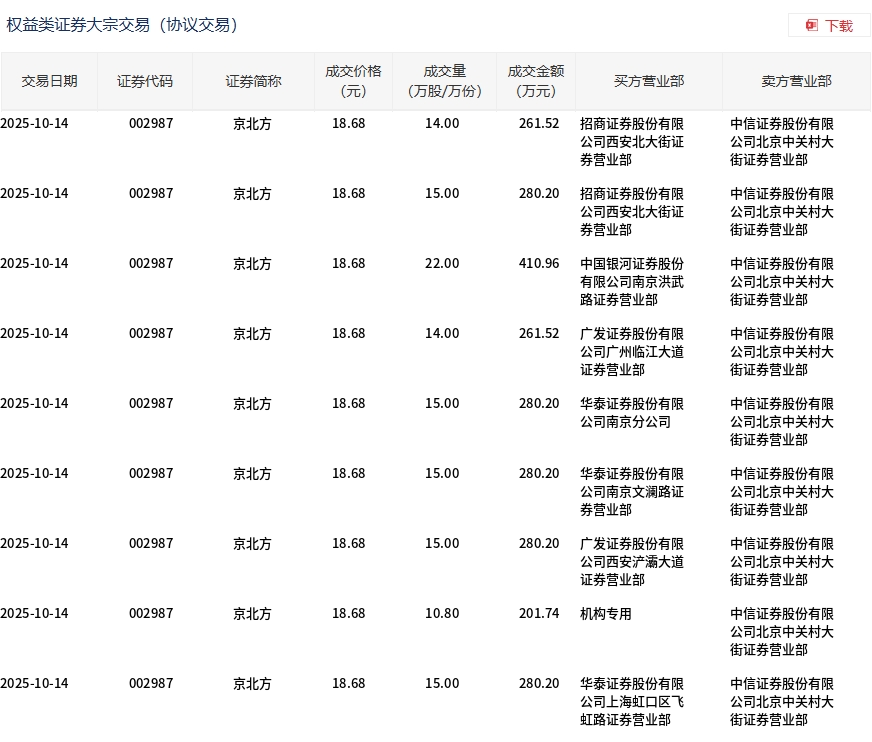Click buyer 华泰证券股份有限公司上海虹口区飞虹路证券营业部
Viewport: 872px width, 742px height.
click(632, 701)
